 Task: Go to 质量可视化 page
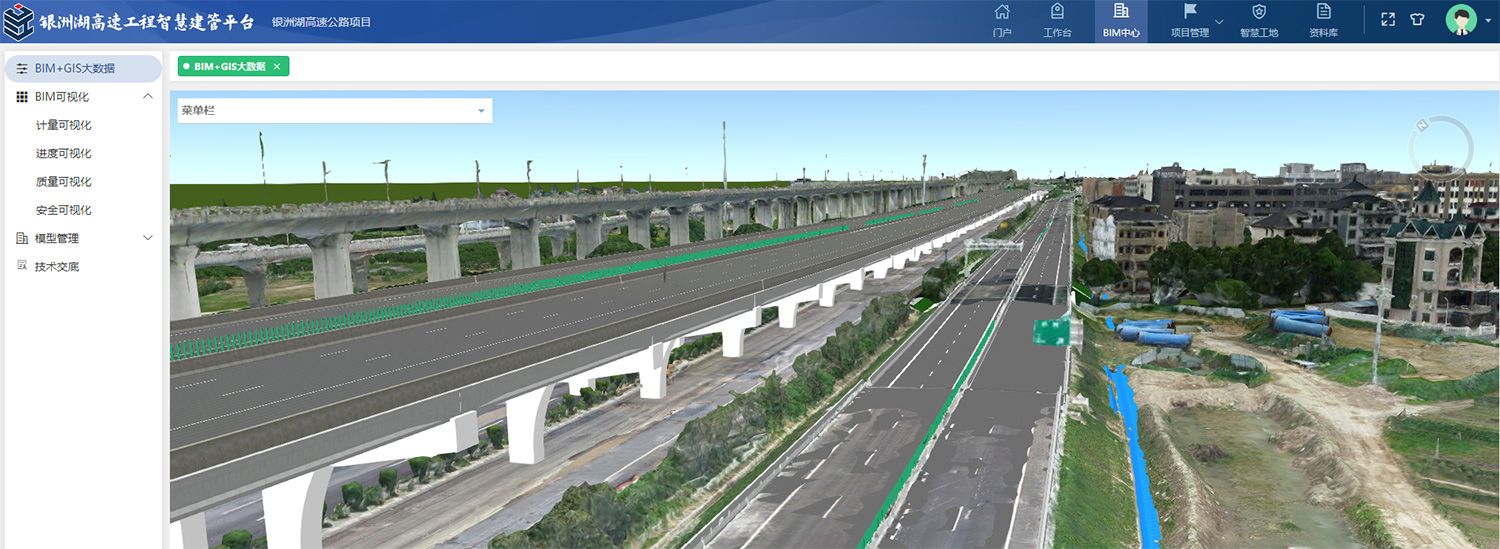(x=64, y=182)
